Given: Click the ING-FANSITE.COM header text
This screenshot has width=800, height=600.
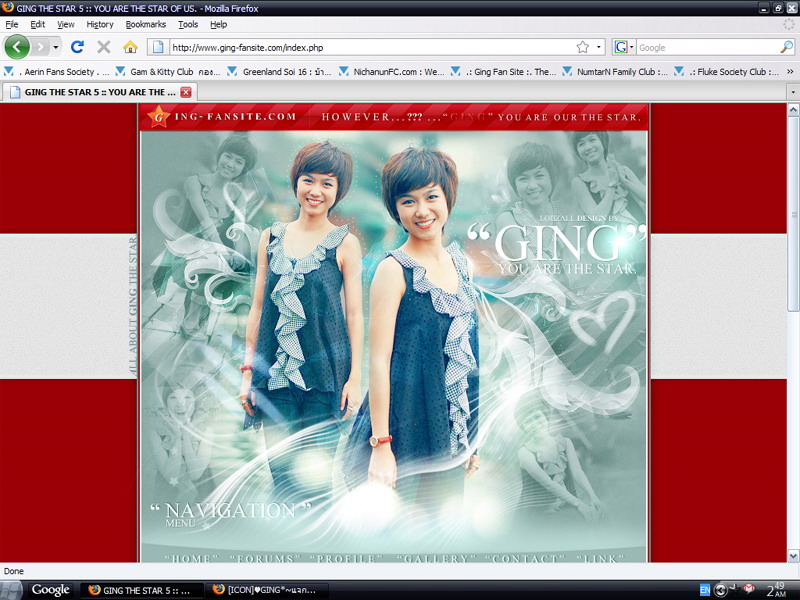Looking at the screenshot, I should point(235,117).
